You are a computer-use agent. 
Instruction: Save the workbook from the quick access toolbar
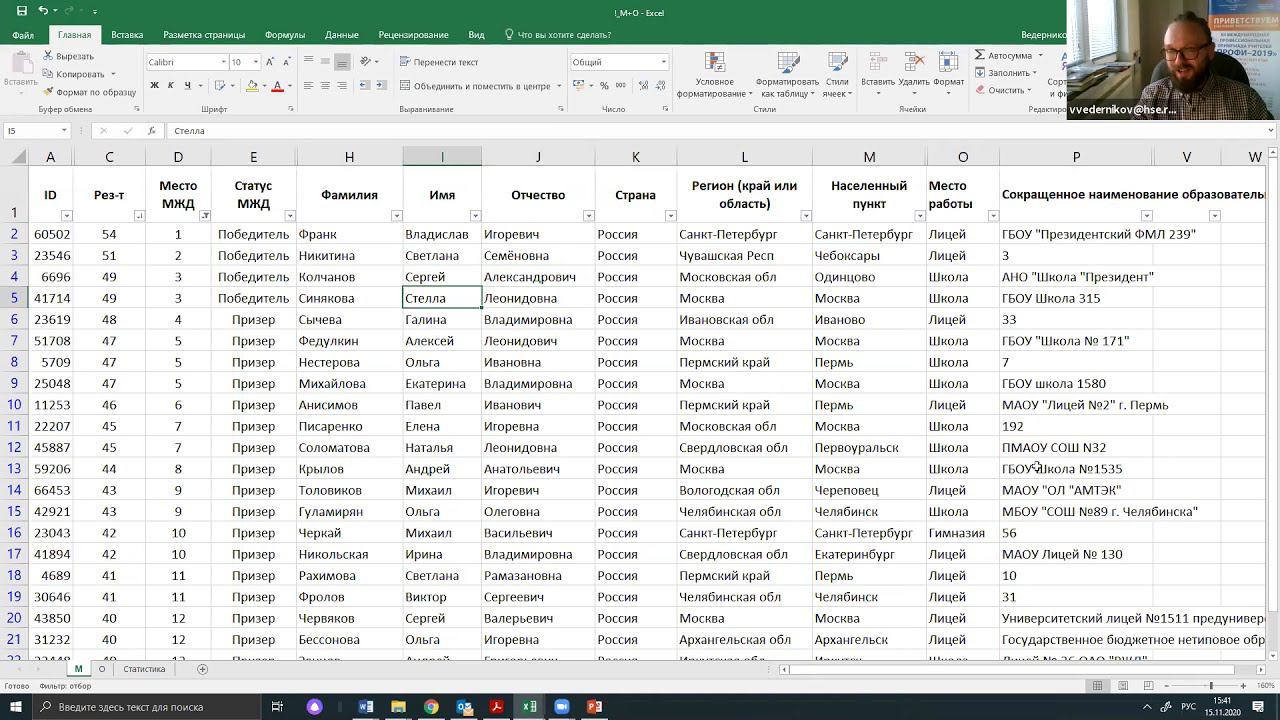pos(21,11)
